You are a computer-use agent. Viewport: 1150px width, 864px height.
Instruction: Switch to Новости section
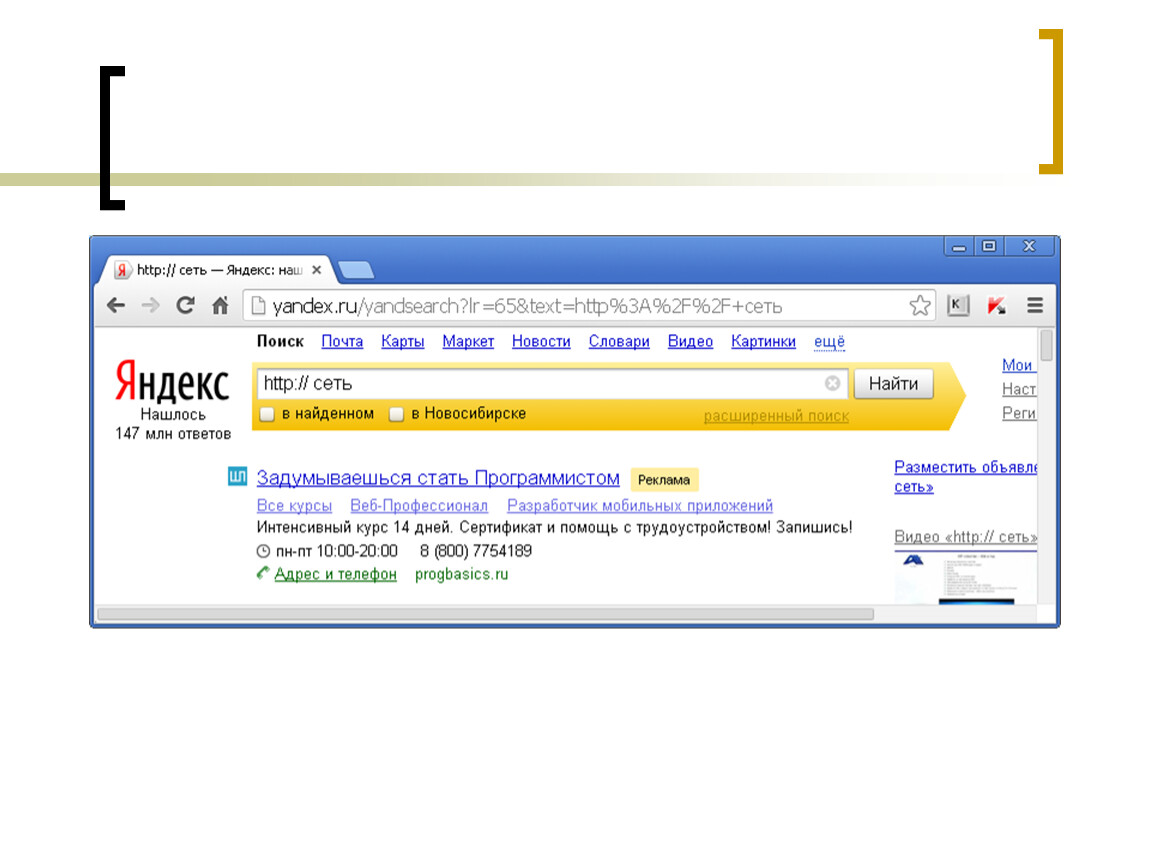(541, 342)
